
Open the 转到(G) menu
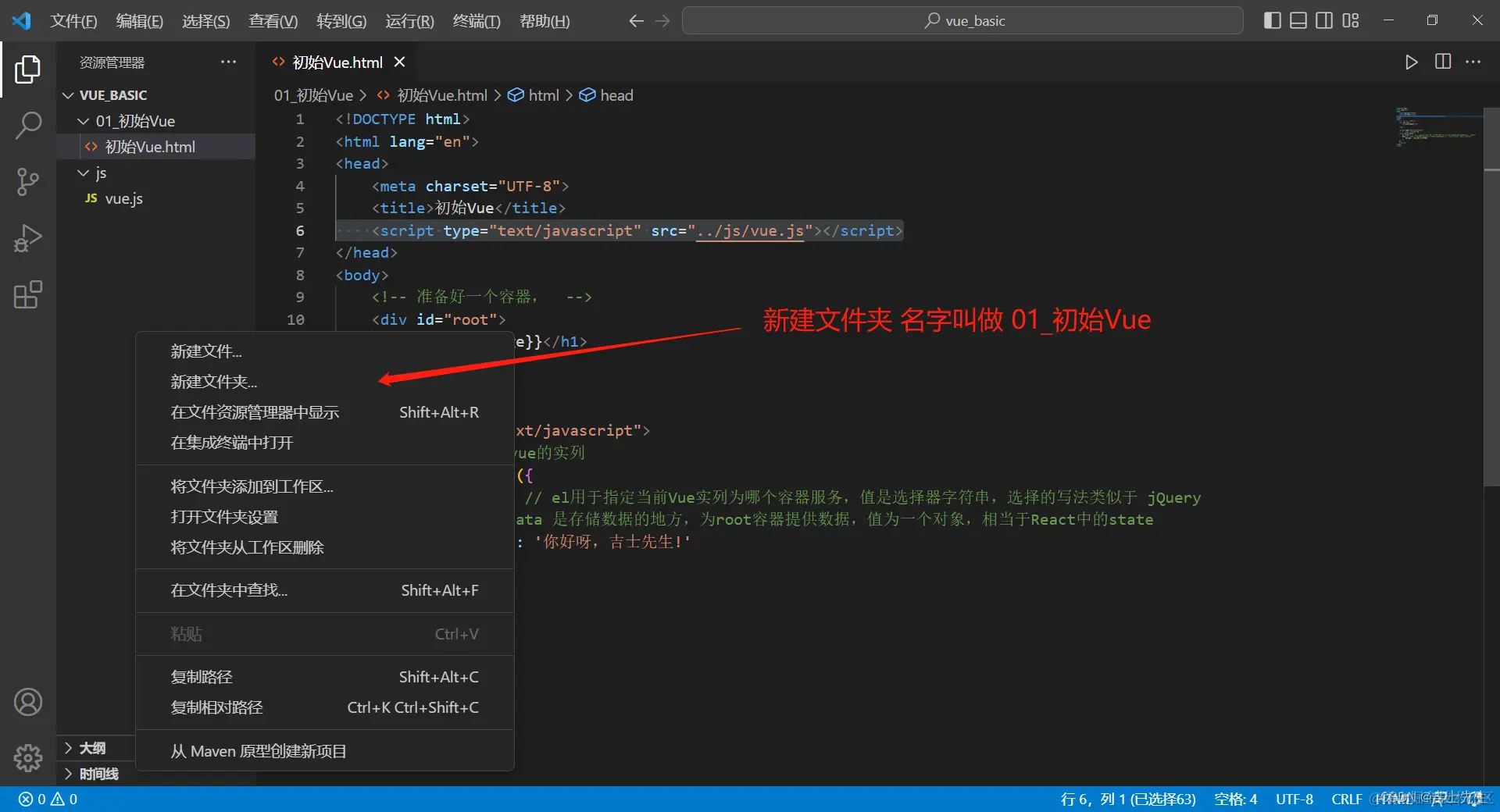point(341,21)
